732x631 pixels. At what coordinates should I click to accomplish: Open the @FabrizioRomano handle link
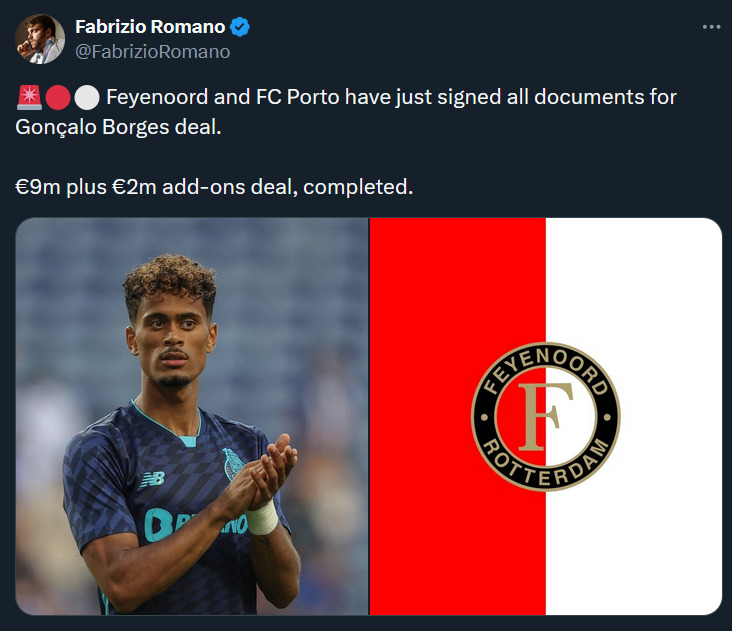coord(153,52)
